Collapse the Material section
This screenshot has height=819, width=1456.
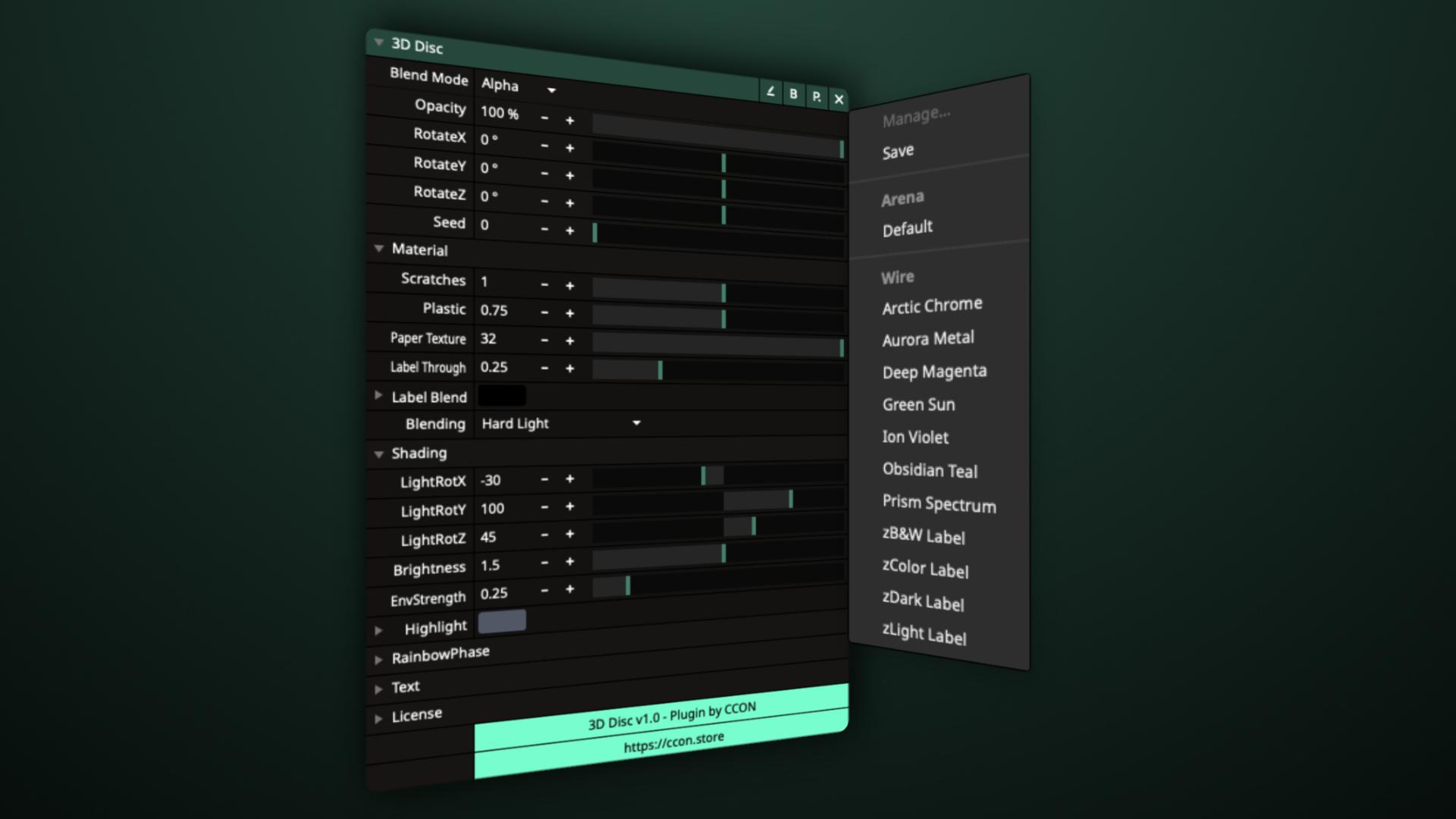coord(378,248)
